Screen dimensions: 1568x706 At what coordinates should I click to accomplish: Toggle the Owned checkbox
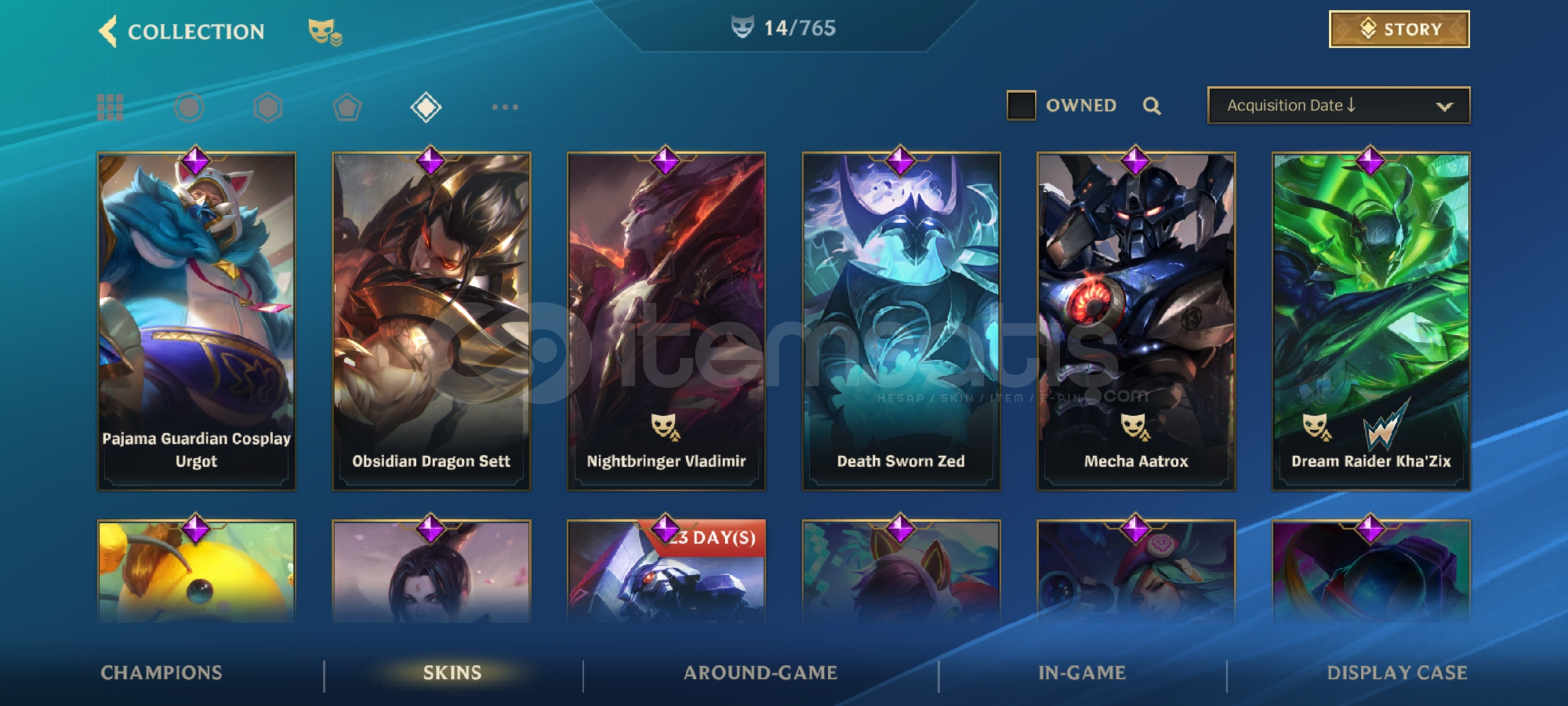pos(1021,105)
